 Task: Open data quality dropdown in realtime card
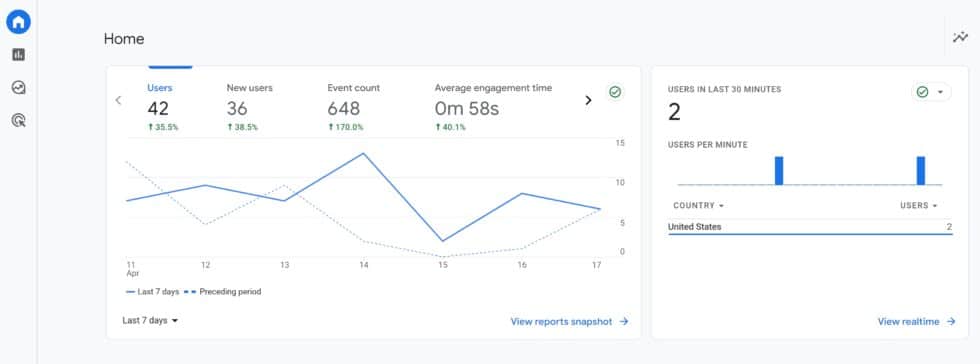click(931, 92)
